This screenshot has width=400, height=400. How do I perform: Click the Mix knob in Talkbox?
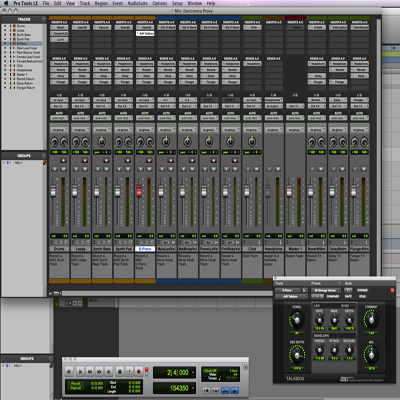(x=371, y=355)
